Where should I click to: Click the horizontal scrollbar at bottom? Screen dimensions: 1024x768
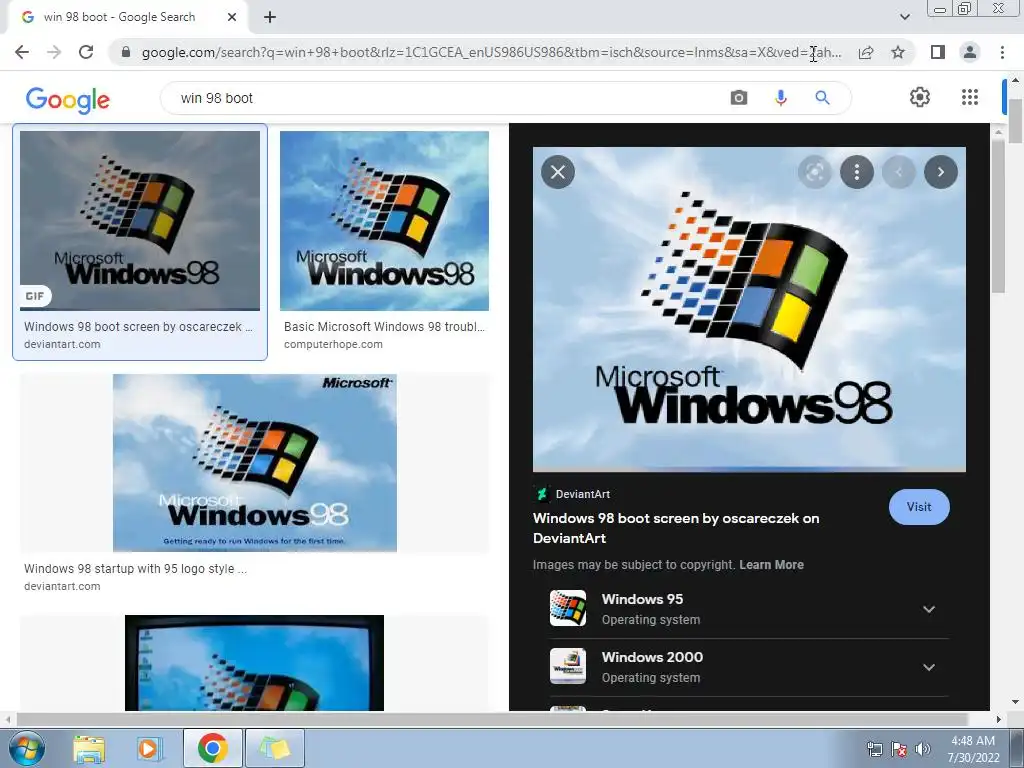click(x=491, y=719)
